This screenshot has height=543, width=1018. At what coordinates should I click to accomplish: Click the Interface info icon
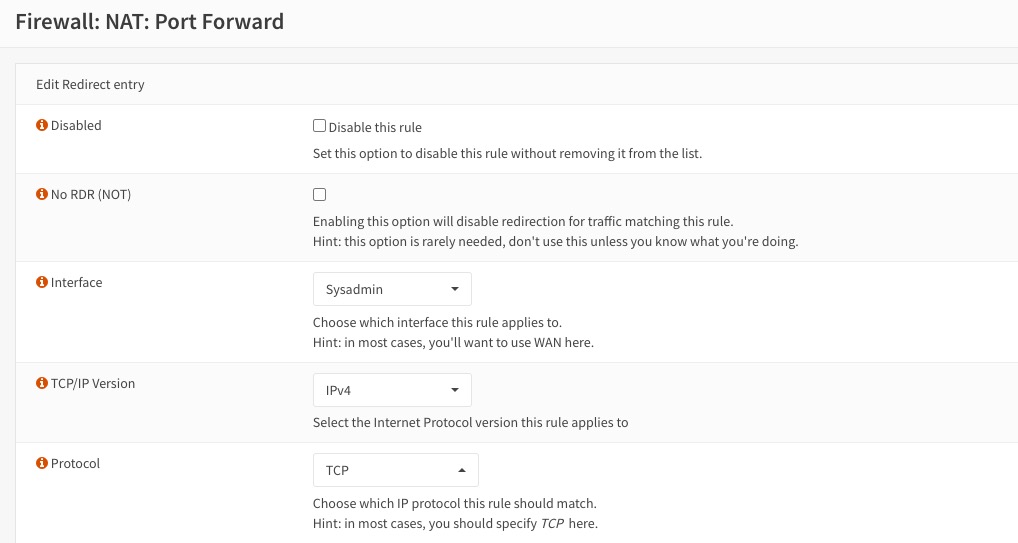(x=42, y=282)
